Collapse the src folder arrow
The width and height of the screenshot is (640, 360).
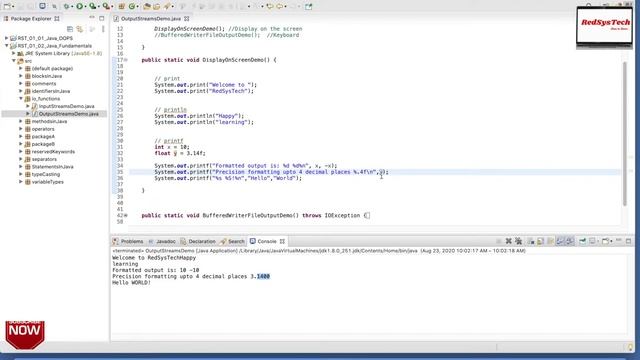(13, 61)
